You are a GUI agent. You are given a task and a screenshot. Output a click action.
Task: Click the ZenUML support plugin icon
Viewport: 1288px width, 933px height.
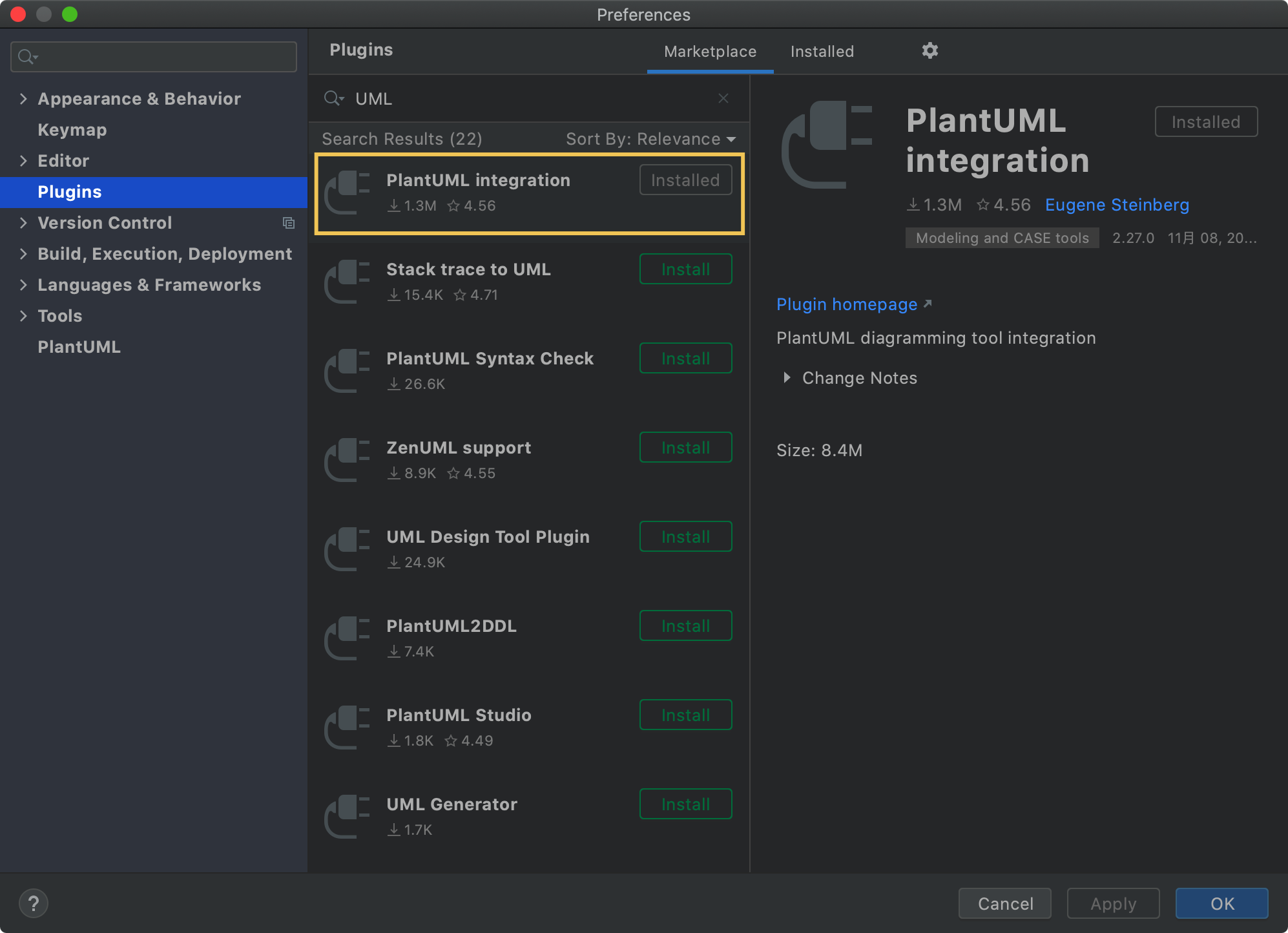coord(348,459)
